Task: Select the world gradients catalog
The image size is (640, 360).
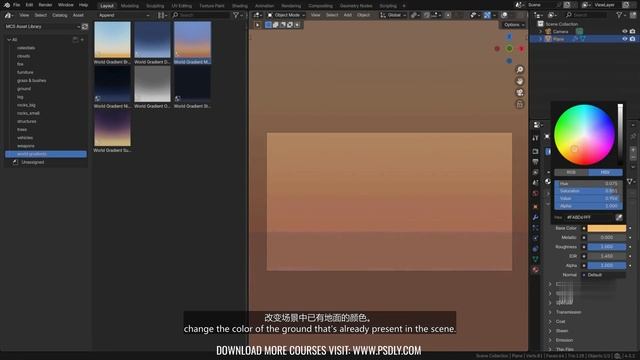Action: 46,154
